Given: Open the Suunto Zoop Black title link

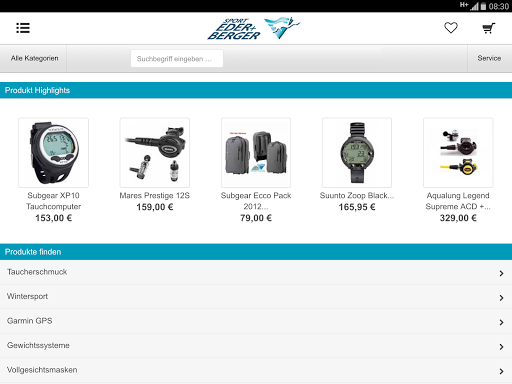Looking at the screenshot, I should click(x=357, y=196).
